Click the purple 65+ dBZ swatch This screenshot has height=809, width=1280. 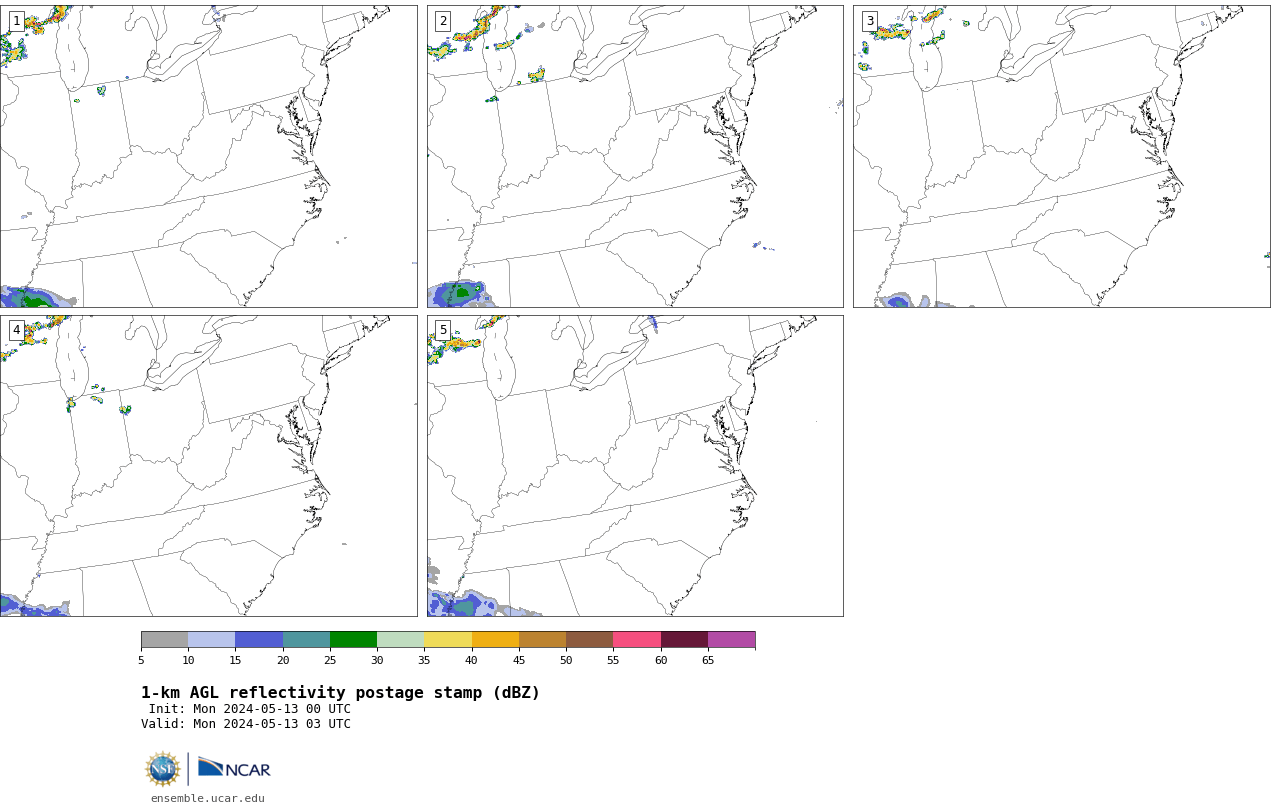(731, 640)
